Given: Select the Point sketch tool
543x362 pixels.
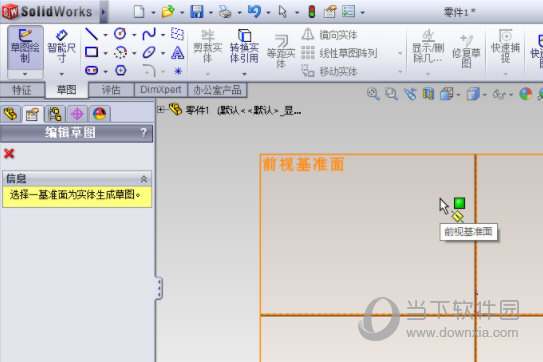Looking at the screenshot, I should coord(178,71).
